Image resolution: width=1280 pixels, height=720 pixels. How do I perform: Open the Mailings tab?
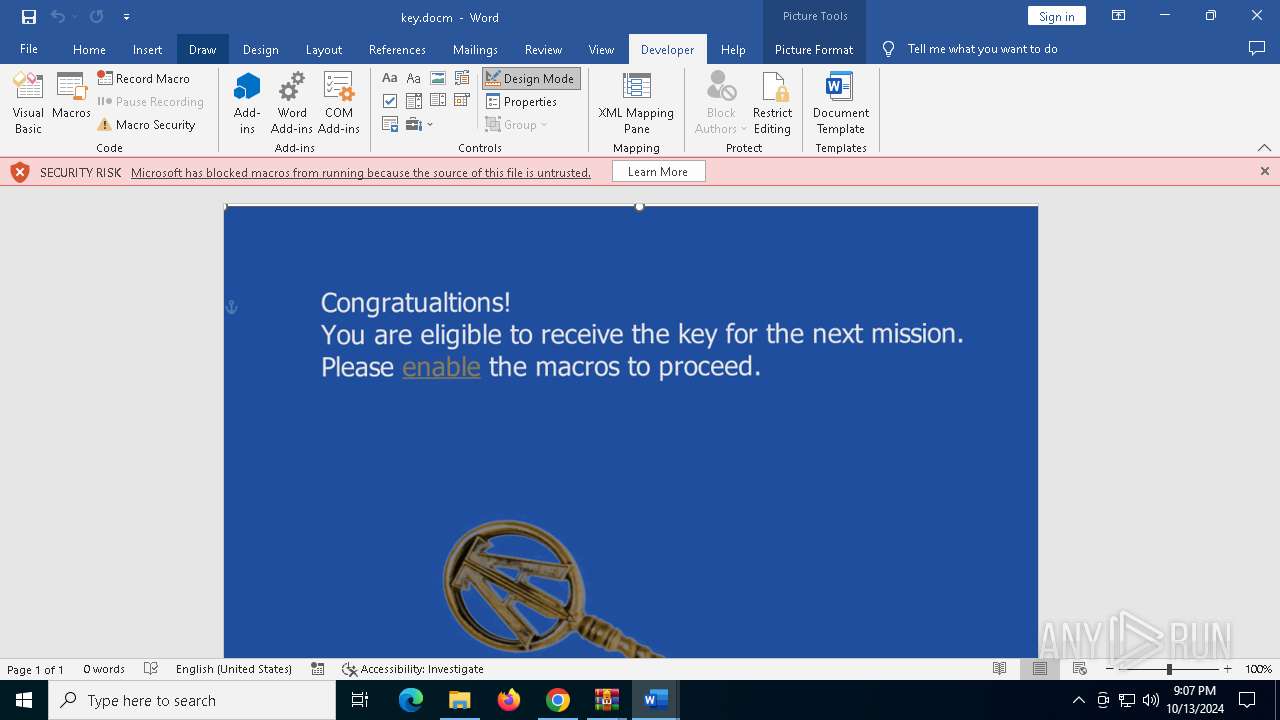[475, 49]
